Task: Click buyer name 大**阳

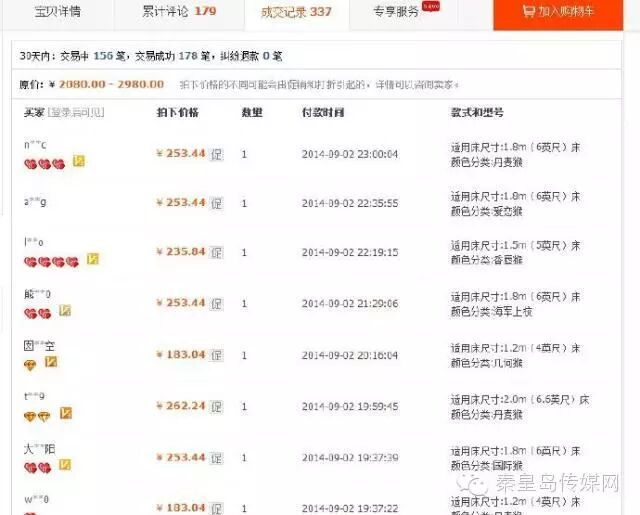Action: 39,449
